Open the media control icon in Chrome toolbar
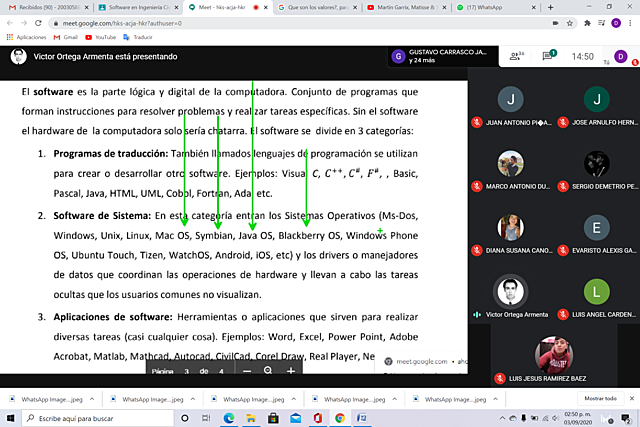 coord(601,23)
